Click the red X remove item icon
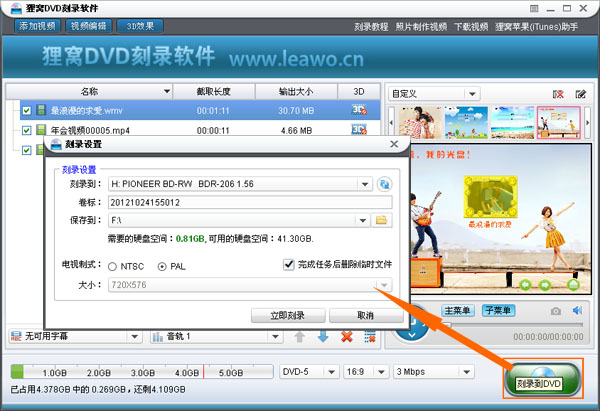The image size is (600, 411). pyautogui.click(x=347, y=337)
